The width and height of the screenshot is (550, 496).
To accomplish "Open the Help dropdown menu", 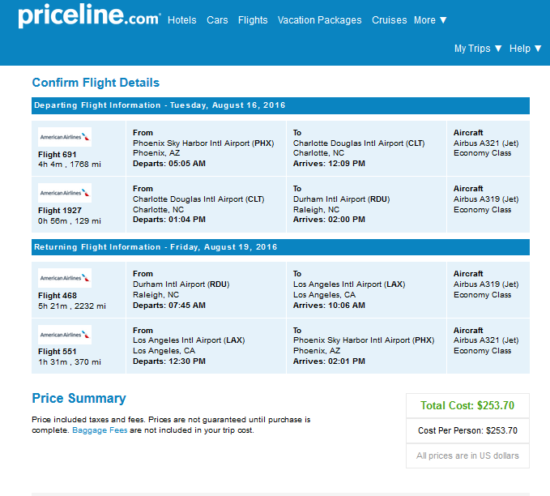I will [525, 48].
